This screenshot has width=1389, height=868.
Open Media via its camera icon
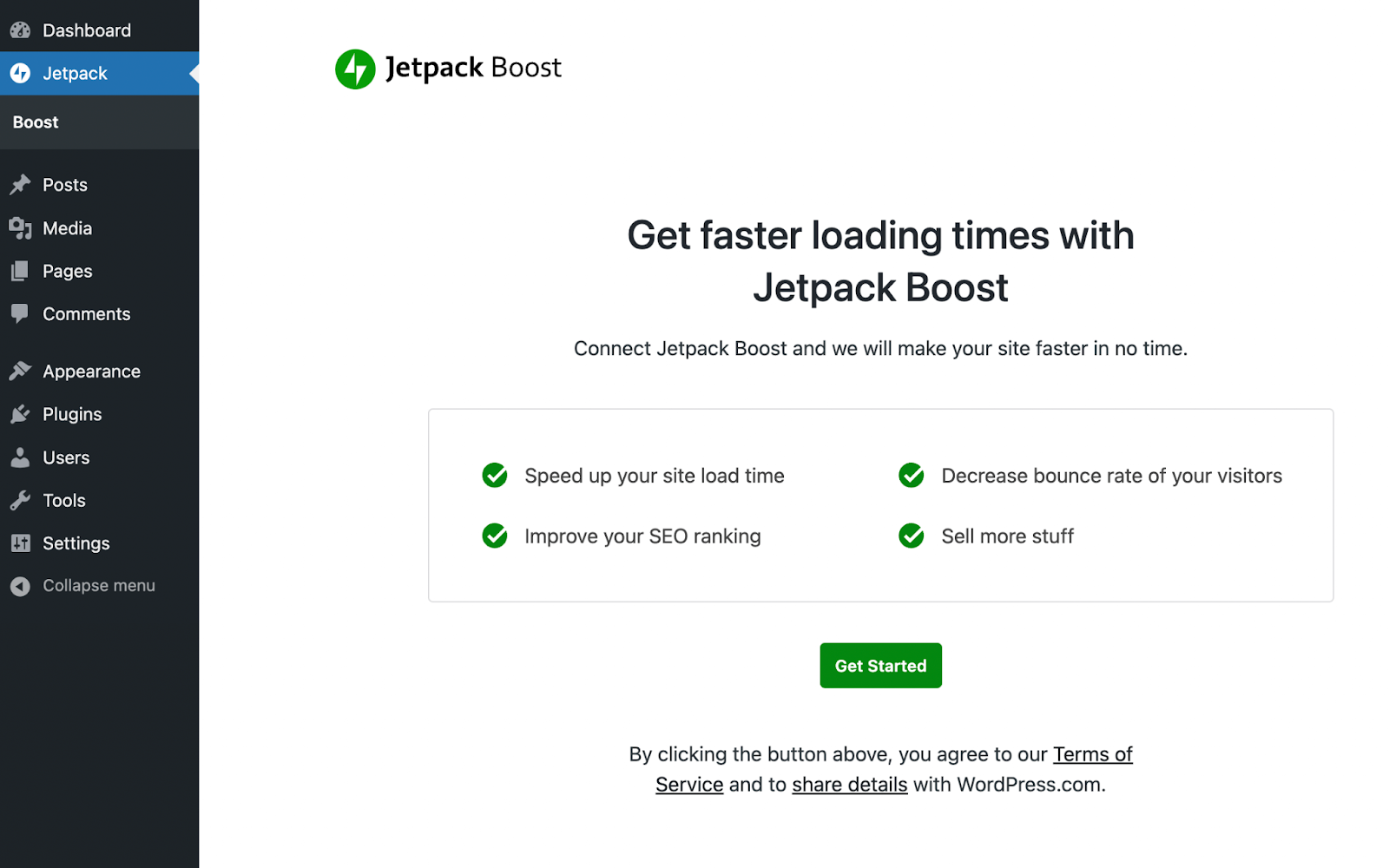[x=21, y=227]
